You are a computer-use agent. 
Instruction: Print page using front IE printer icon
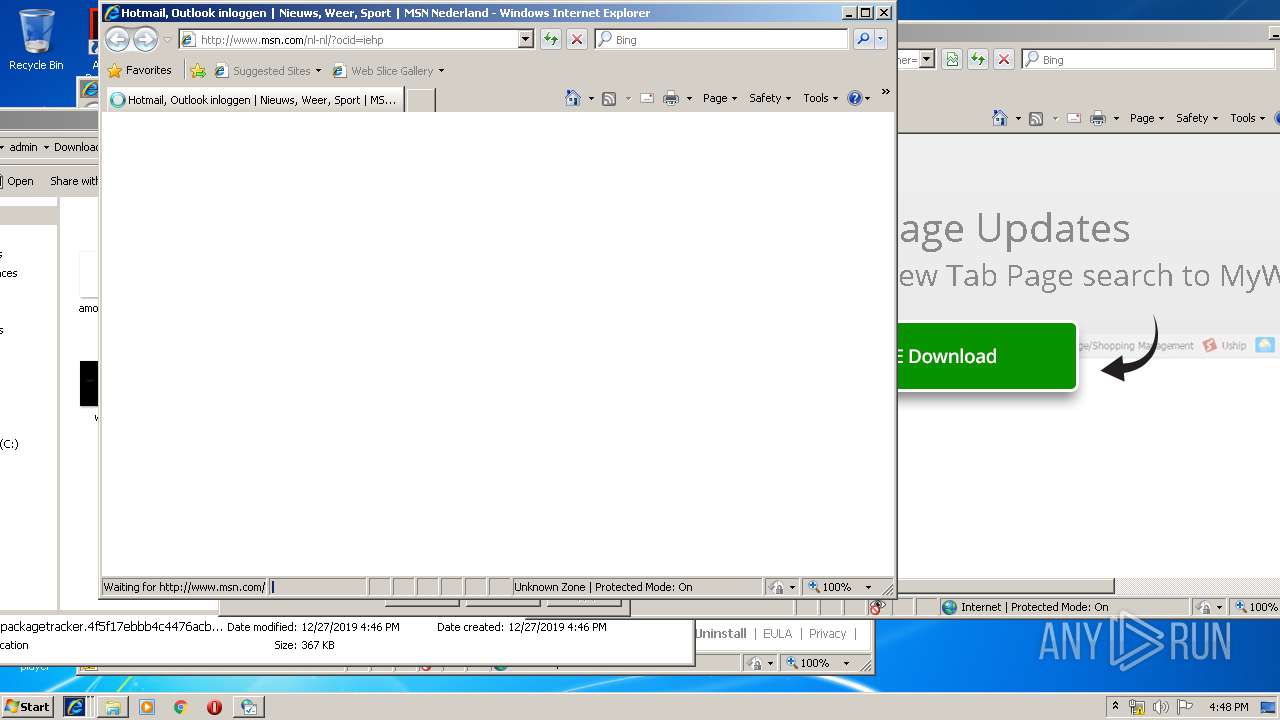coord(671,98)
